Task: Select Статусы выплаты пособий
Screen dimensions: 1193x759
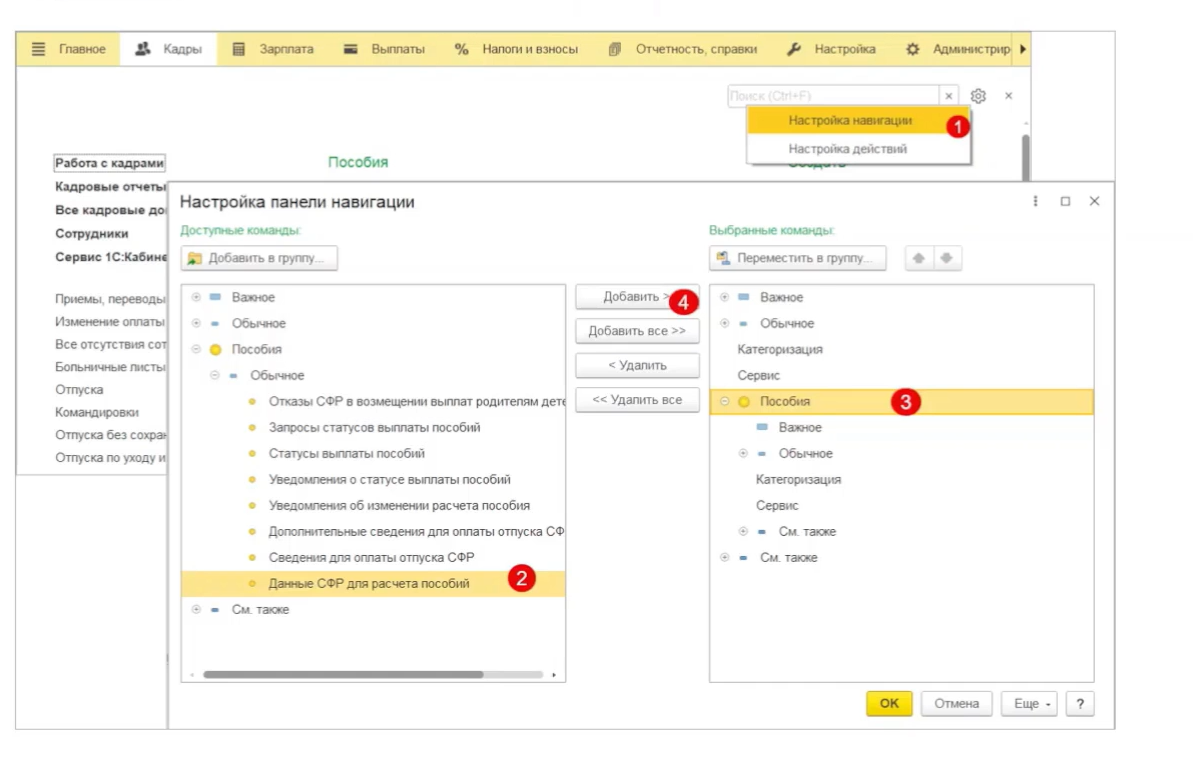Action: tap(374, 453)
